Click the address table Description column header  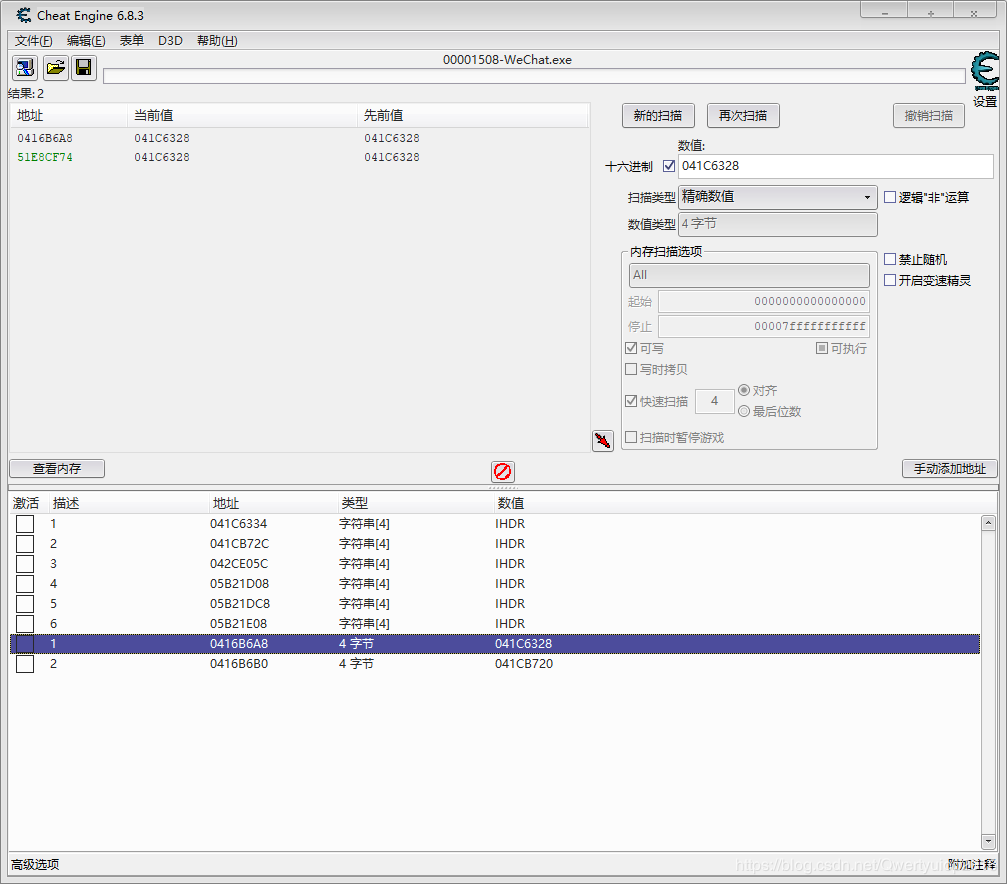pos(129,503)
